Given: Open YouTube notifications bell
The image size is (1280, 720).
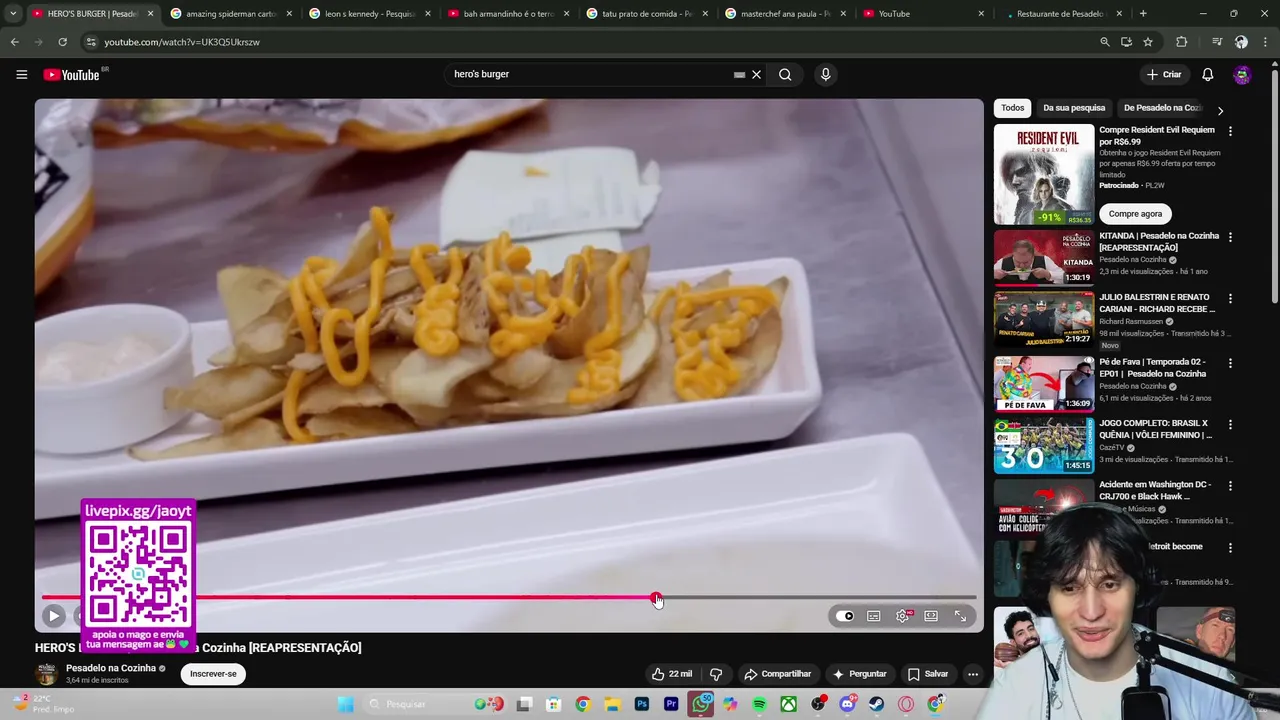Looking at the screenshot, I should (x=1207, y=74).
